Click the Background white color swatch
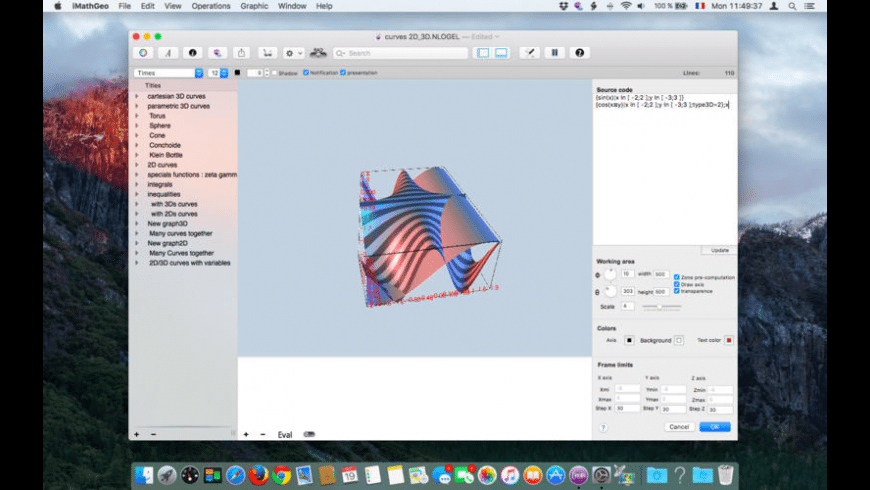The width and height of the screenshot is (870, 490). click(x=679, y=340)
